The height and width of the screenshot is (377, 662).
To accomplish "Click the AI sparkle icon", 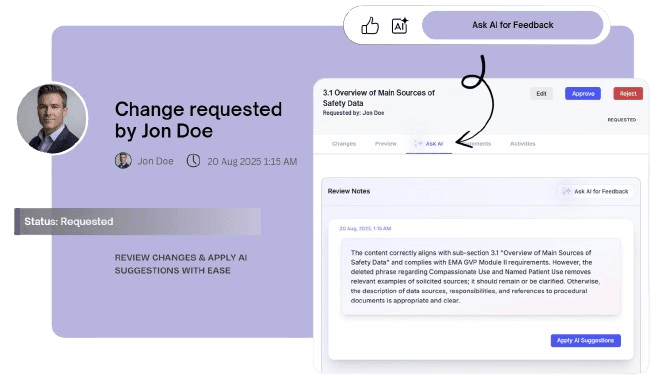I will pos(400,25).
